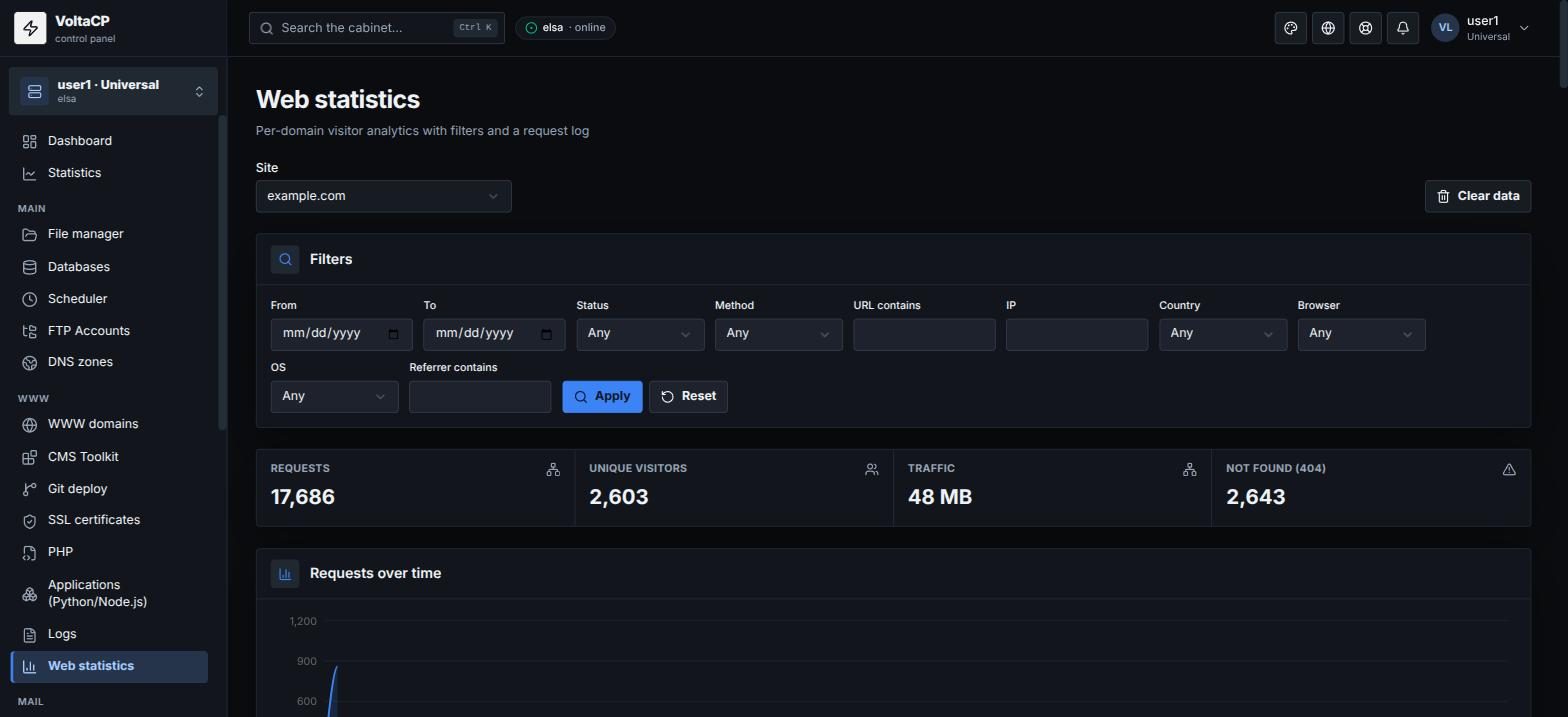Click the Dashboard sidebar icon

click(x=30, y=141)
